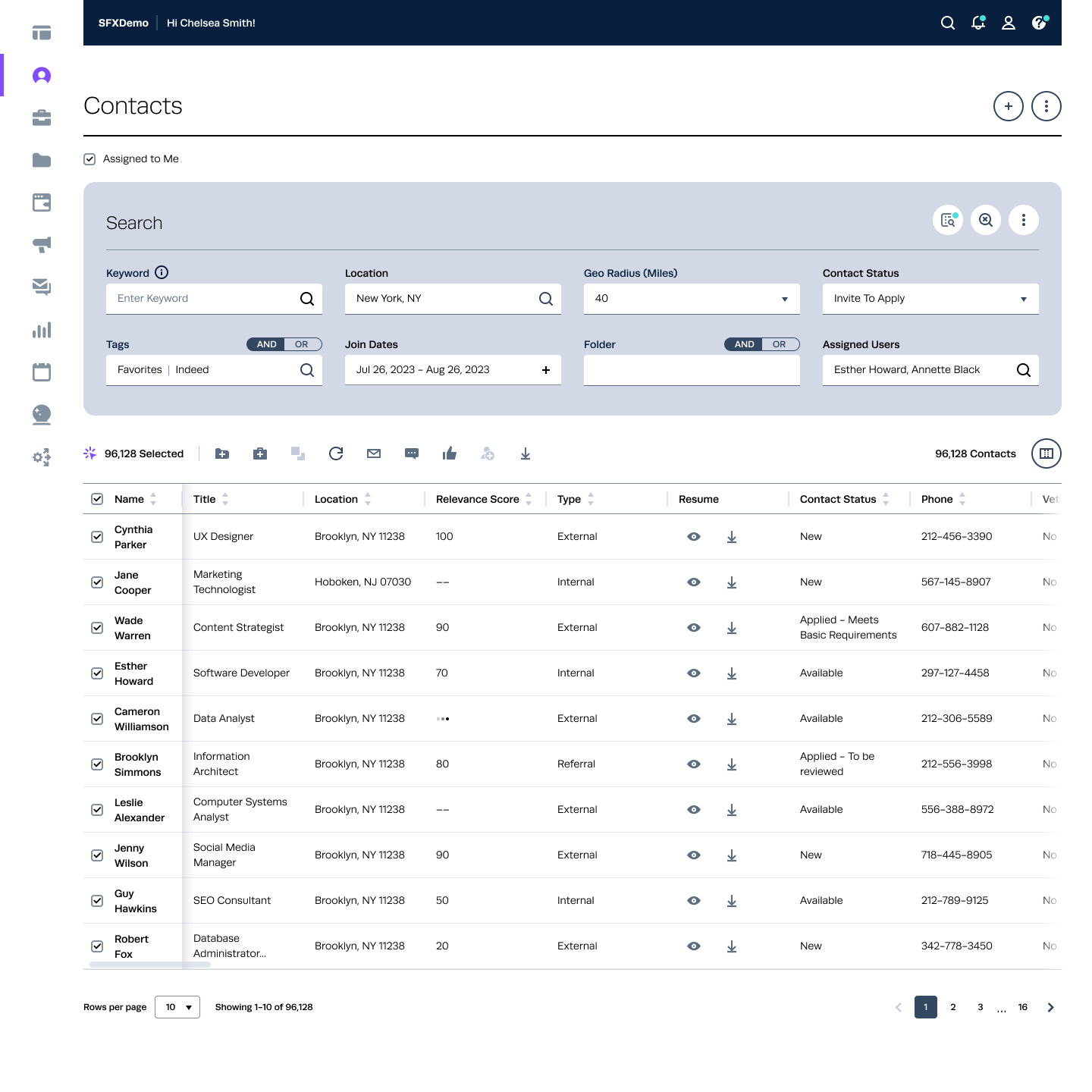
Task: Click the email envelope bulk action icon
Action: (374, 453)
